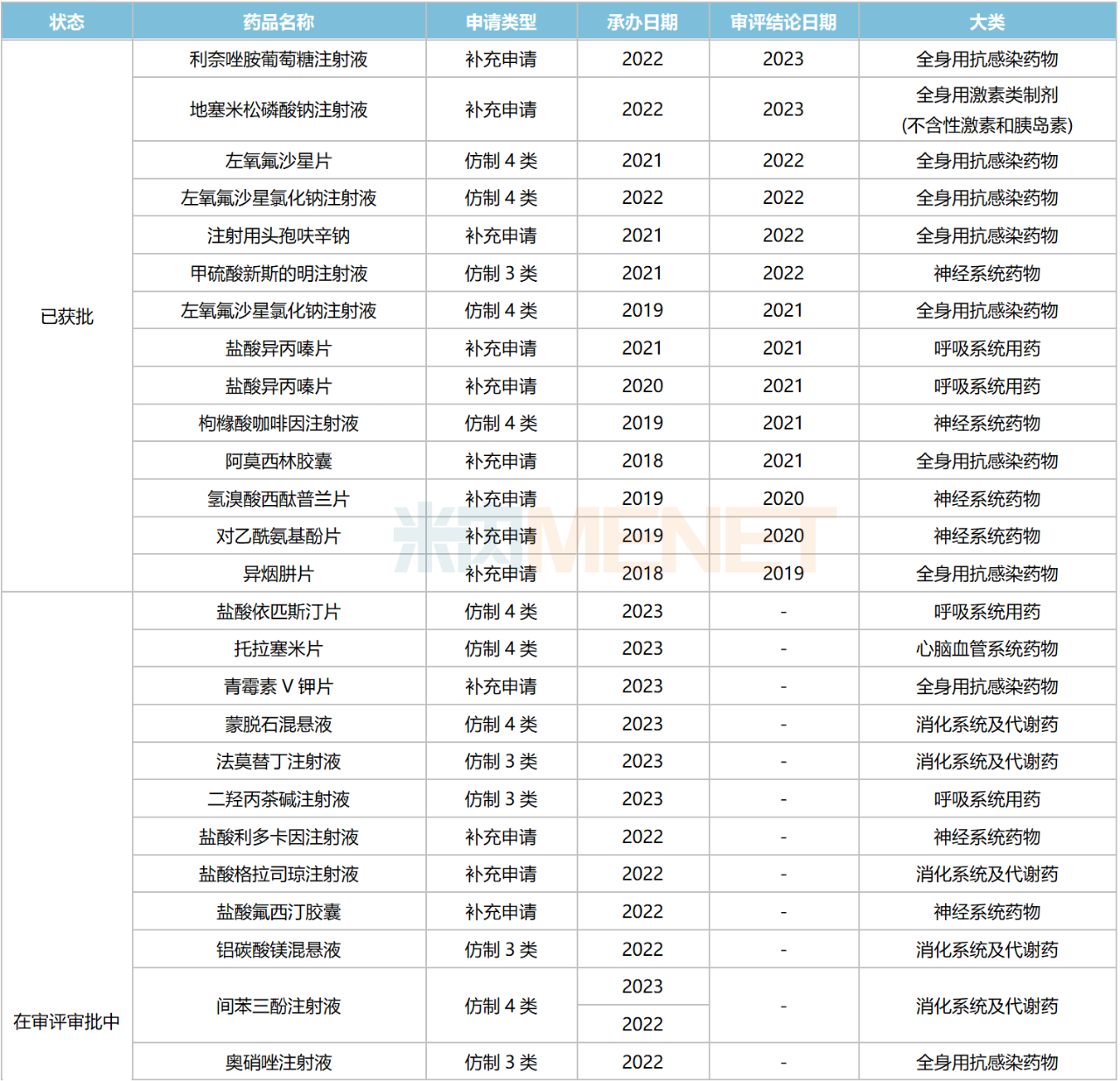This screenshot has width=1120, height=1081.
Task: Click the 间苯三酚注射液 drug name cell
Action: pos(278,1006)
